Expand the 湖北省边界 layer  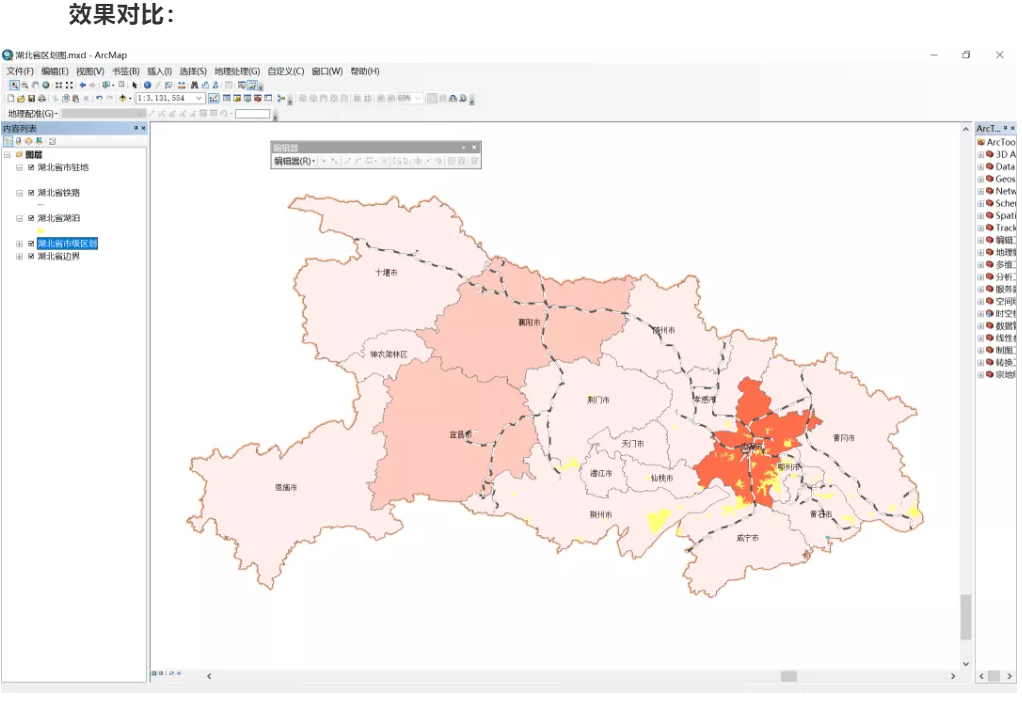point(20,257)
